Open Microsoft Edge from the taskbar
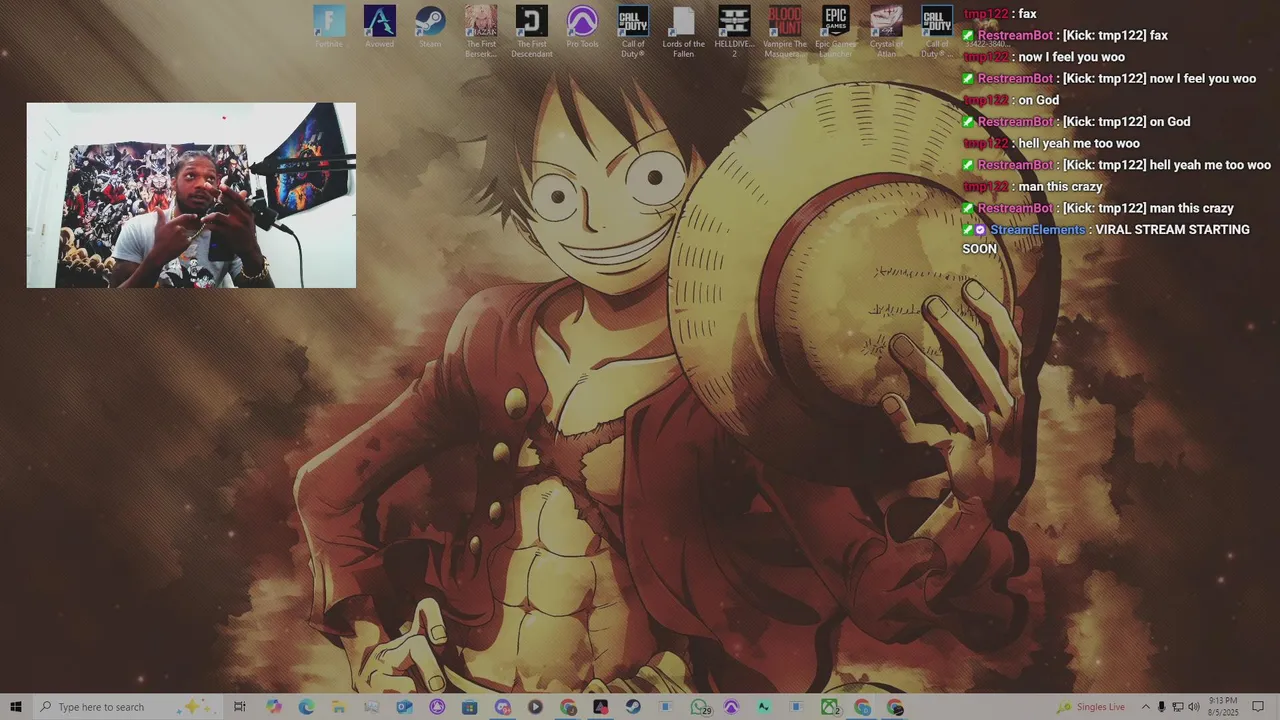The image size is (1280, 720). [306, 707]
